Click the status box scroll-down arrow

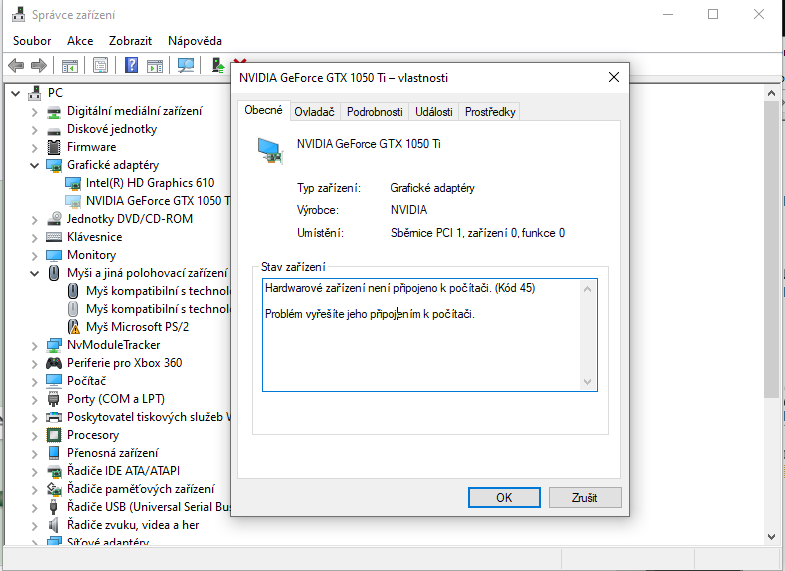coord(588,382)
